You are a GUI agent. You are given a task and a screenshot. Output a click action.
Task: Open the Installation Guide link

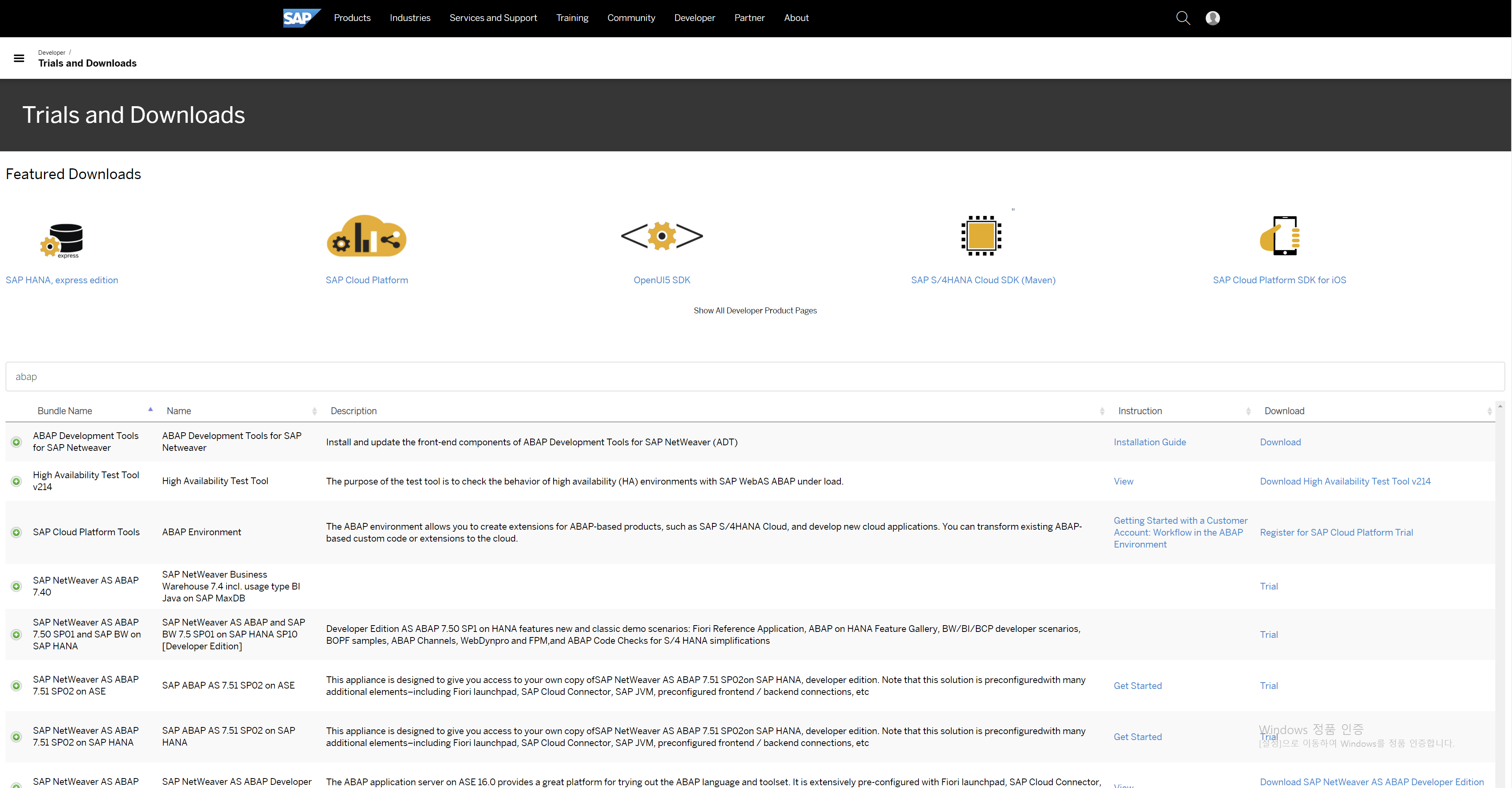point(1149,442)
